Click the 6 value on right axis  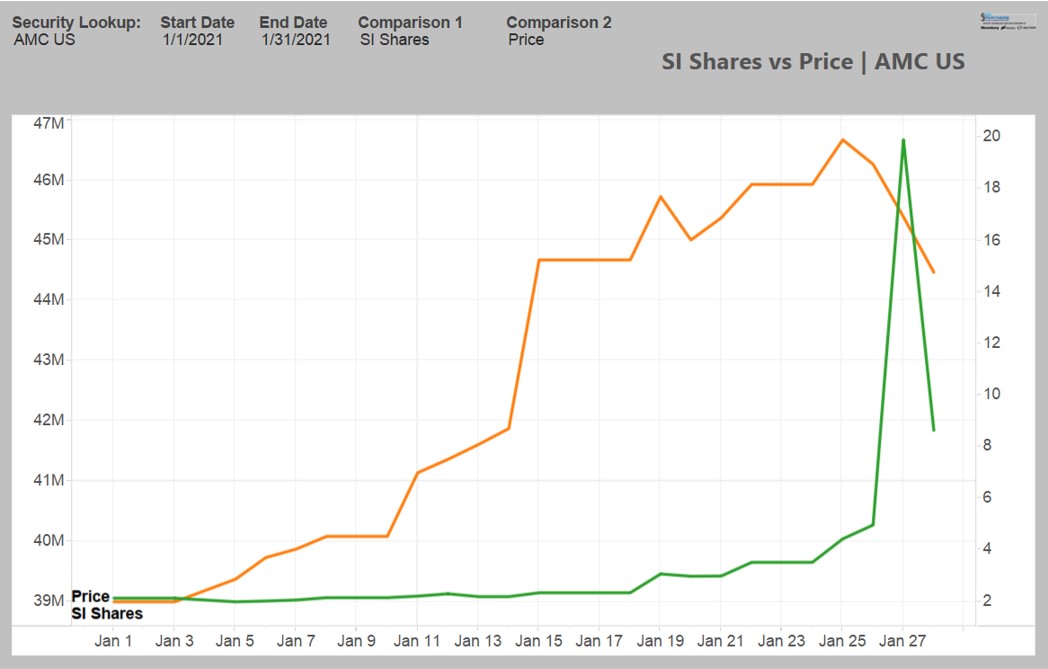[x=987, y=497]
